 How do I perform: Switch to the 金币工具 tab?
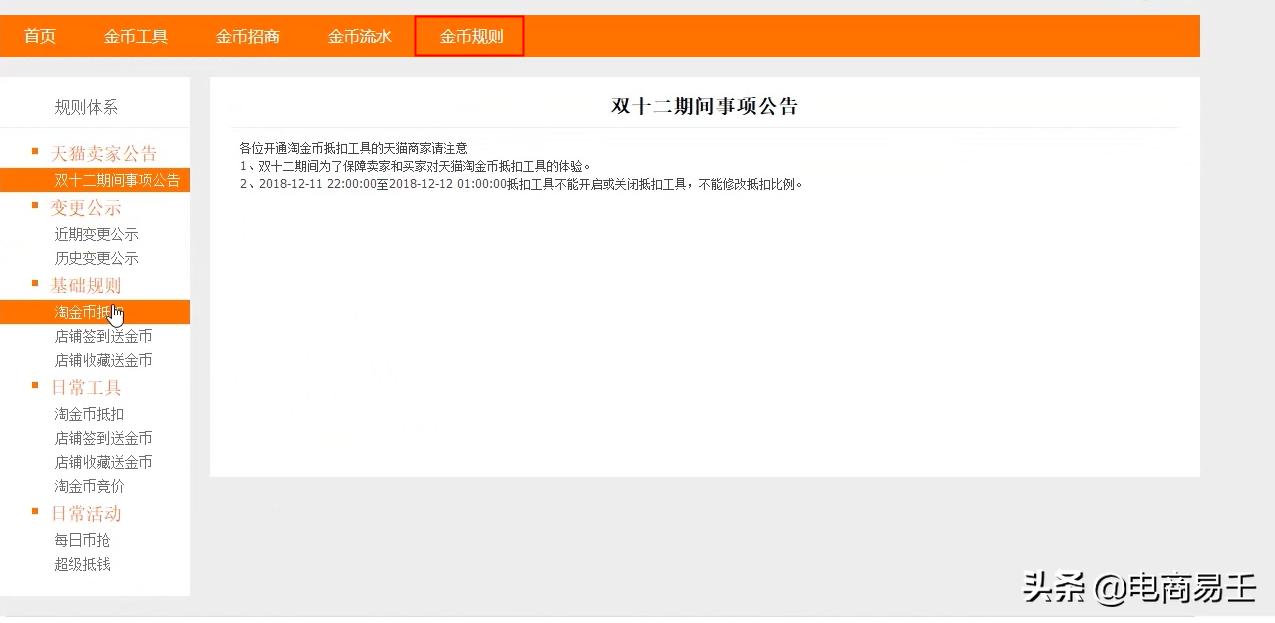tap(135, 34)
